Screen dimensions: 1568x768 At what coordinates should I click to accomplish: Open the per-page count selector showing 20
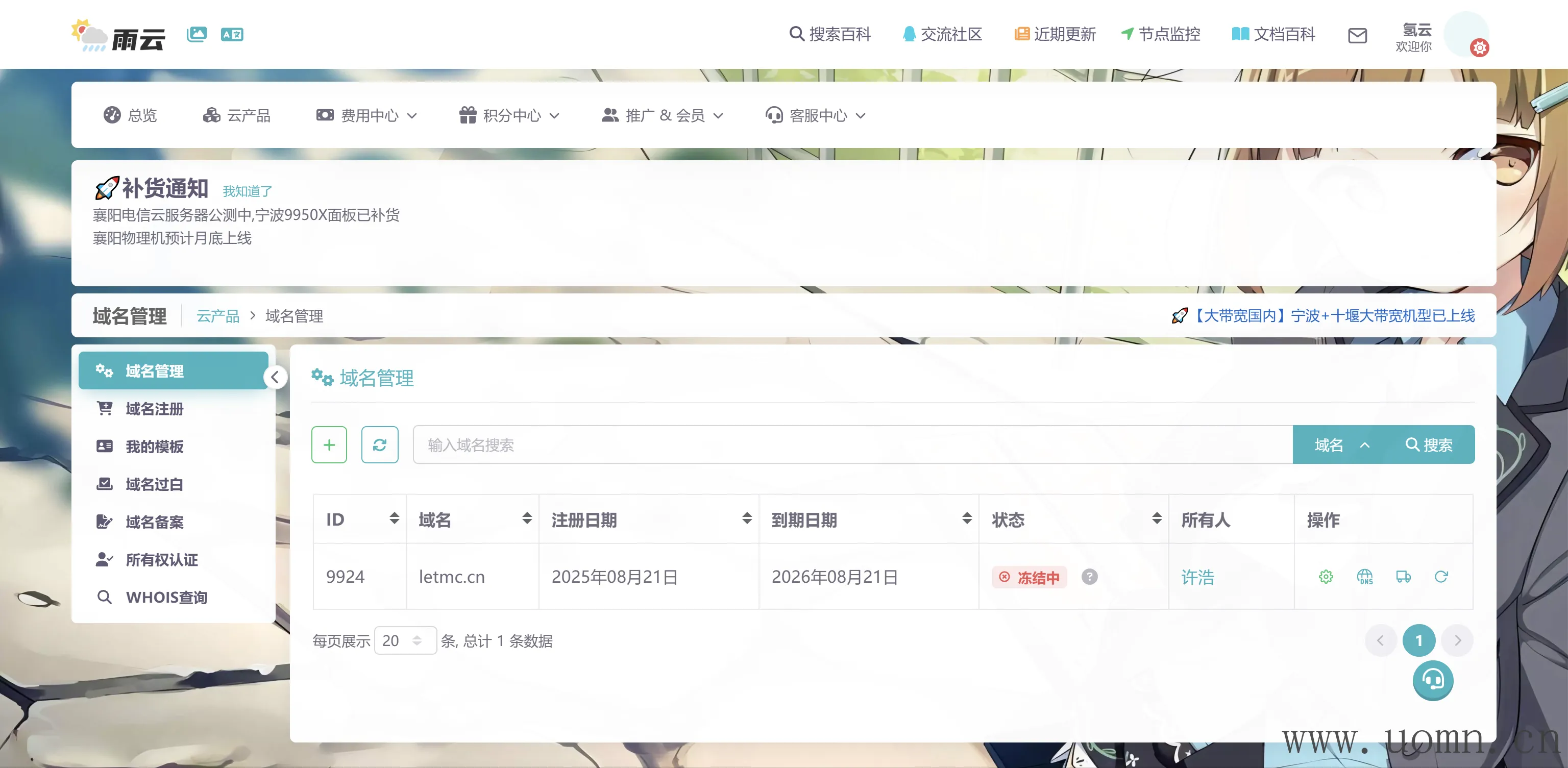404,640
